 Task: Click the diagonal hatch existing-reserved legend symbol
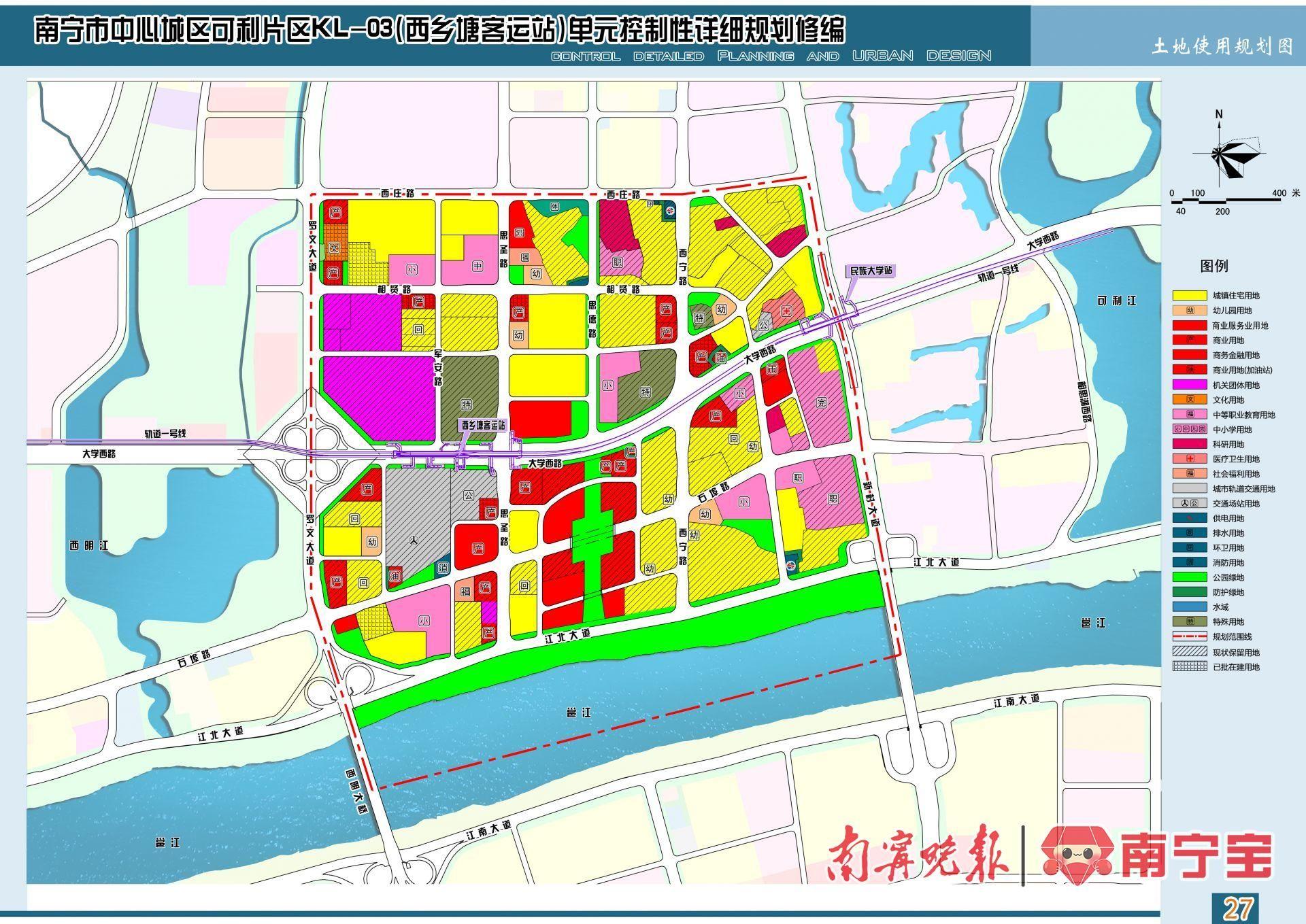[1190, 651]
